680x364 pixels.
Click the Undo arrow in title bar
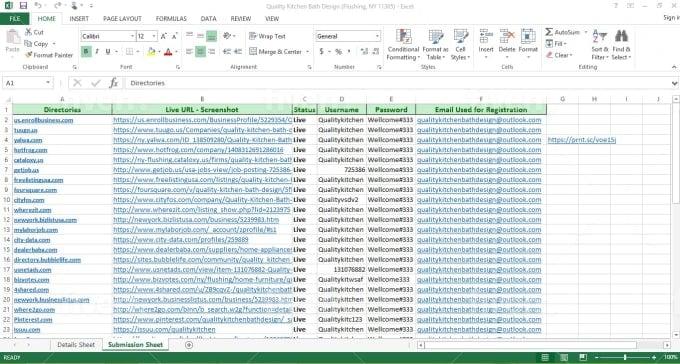click(38, 6)
